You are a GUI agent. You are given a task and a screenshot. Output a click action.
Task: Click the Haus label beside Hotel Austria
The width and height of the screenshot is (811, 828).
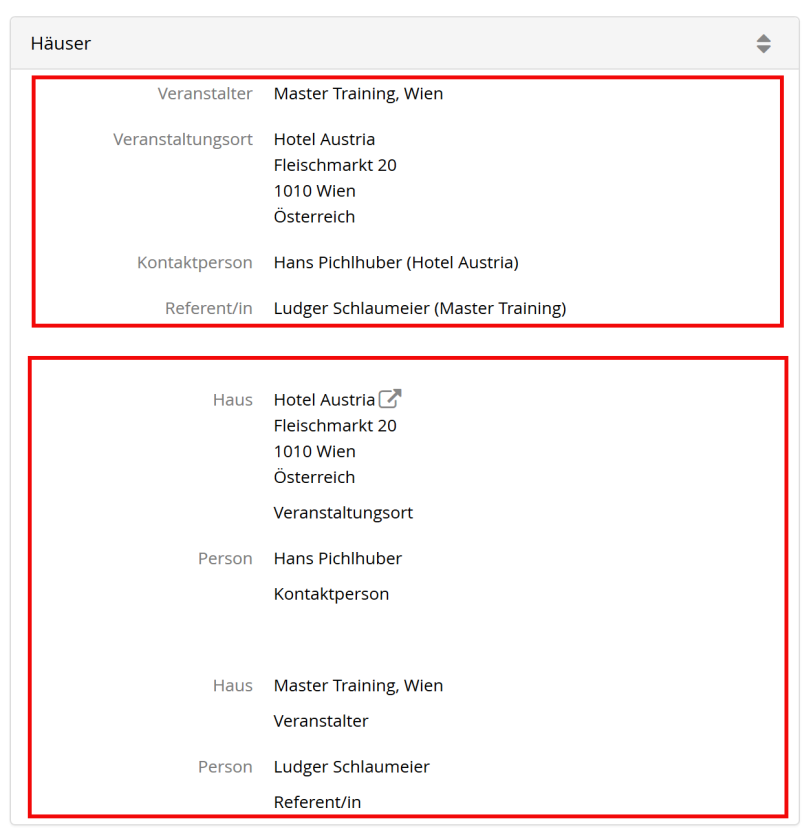(233, 400)
